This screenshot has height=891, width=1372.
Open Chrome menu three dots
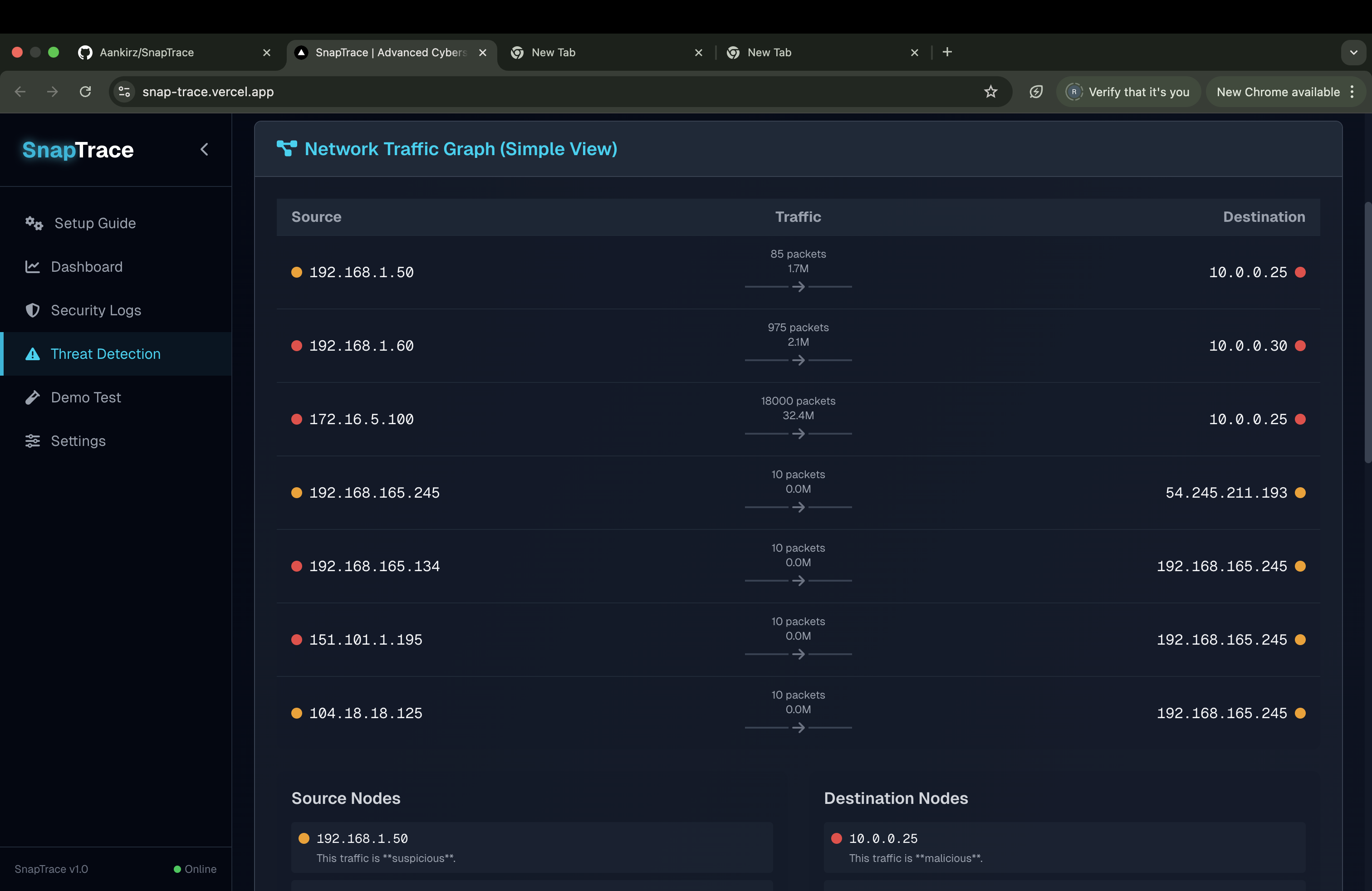(x=1352, y=92)
